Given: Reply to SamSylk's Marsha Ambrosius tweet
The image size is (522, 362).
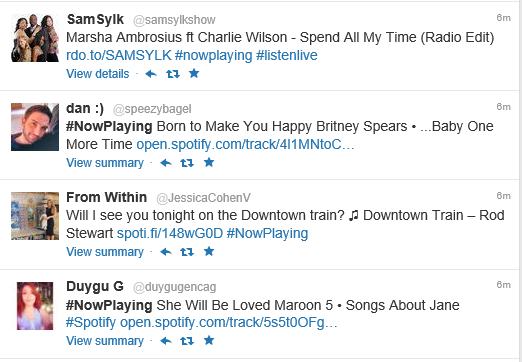Looking at the screenshot, I should tap(151, 74).
